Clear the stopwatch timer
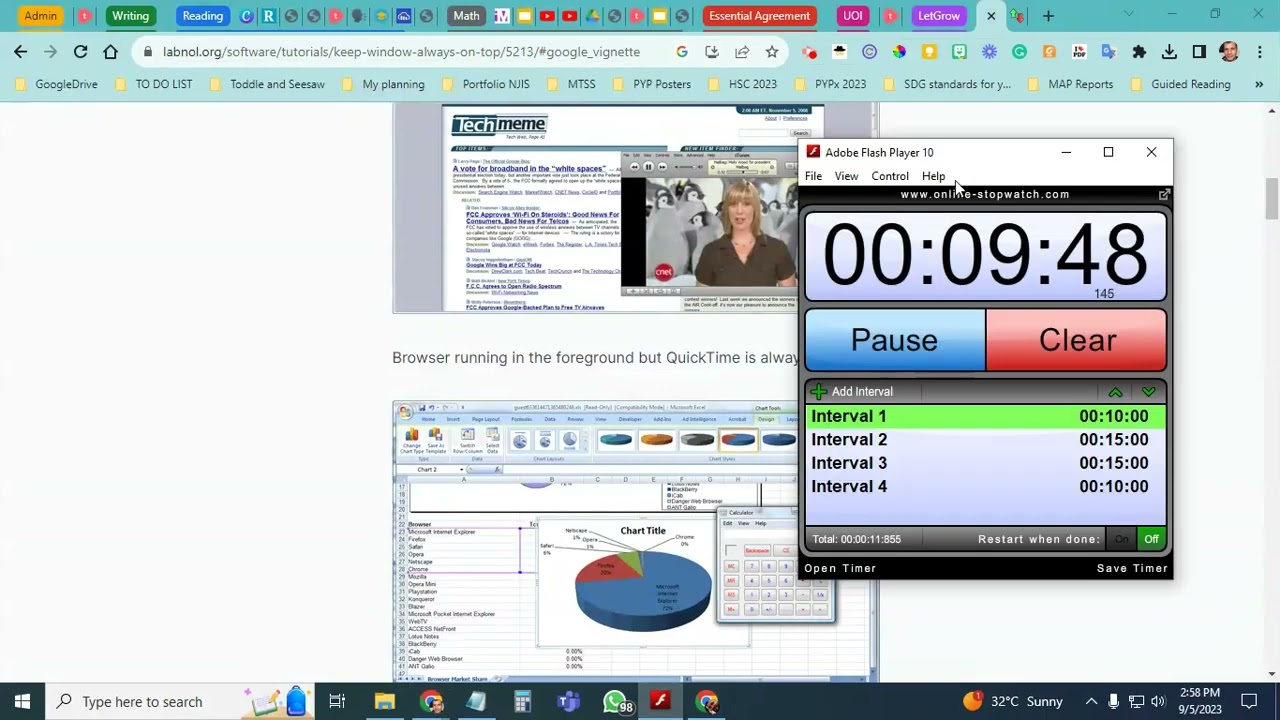This screenshot has width=1280, height=720. [1077, 340]
